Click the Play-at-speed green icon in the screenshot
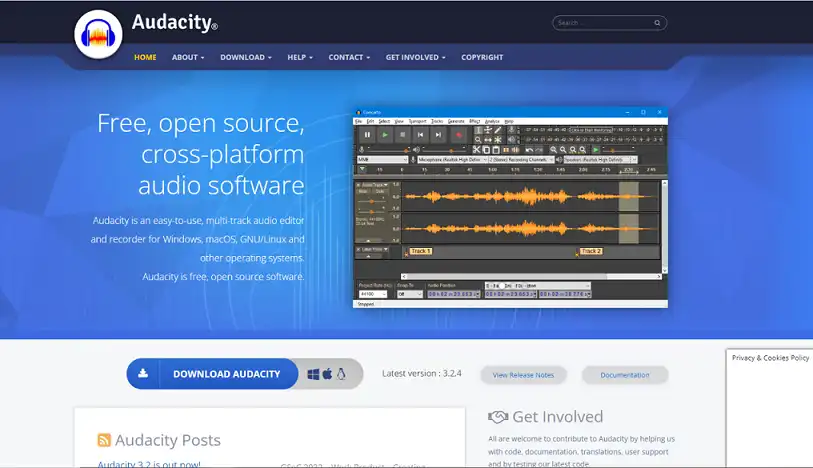 pyautogui.click(x=596, y=149)
